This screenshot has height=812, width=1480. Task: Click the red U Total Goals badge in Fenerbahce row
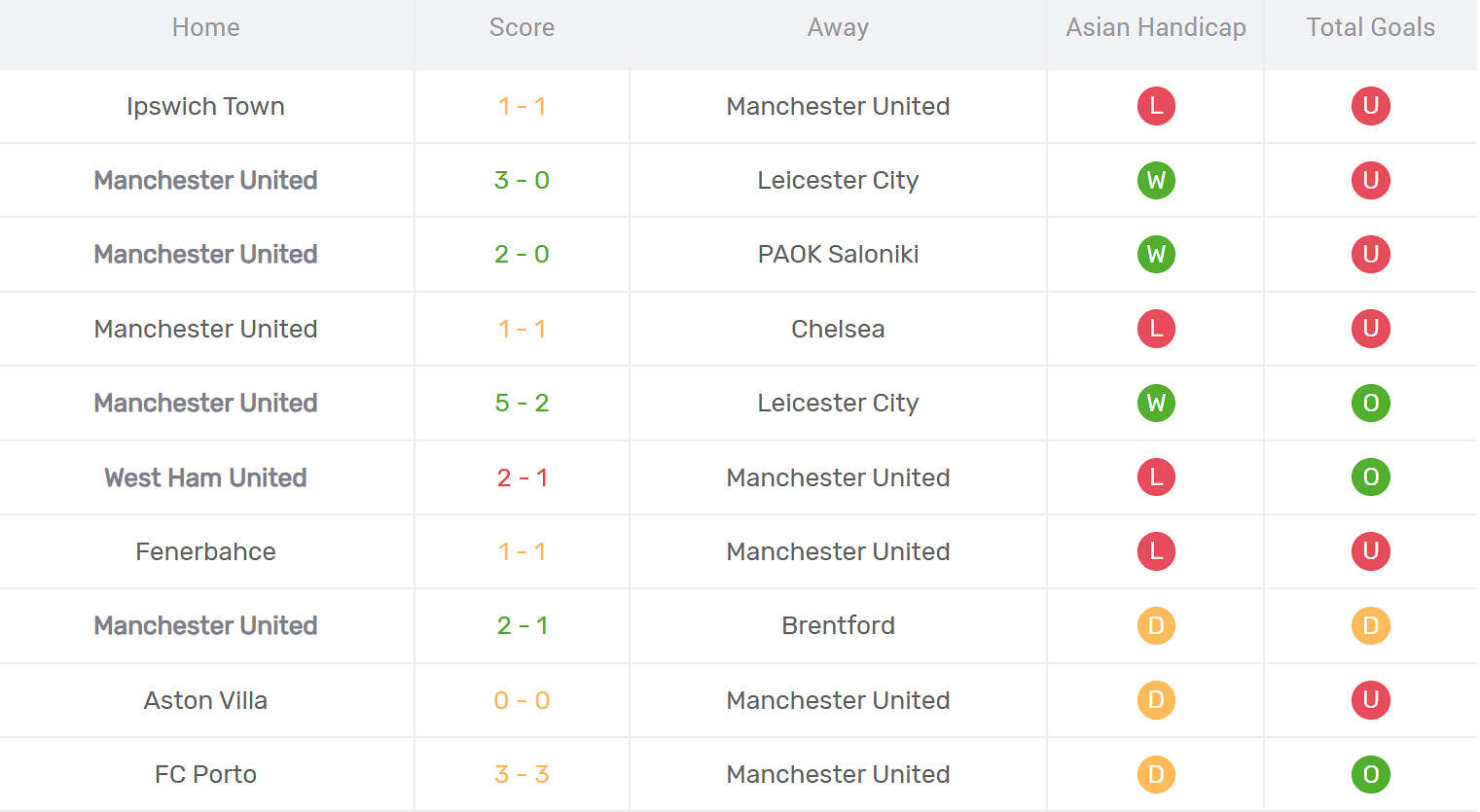point(1370,551)
